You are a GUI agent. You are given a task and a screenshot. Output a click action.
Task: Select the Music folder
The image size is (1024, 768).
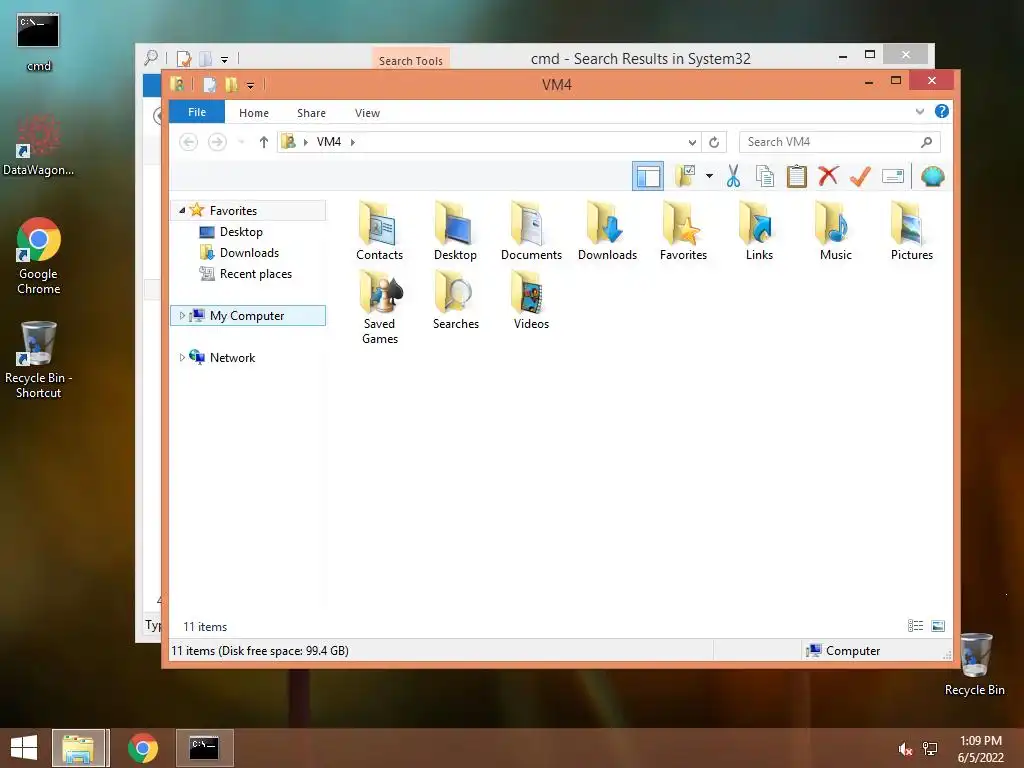click(835, 231)
